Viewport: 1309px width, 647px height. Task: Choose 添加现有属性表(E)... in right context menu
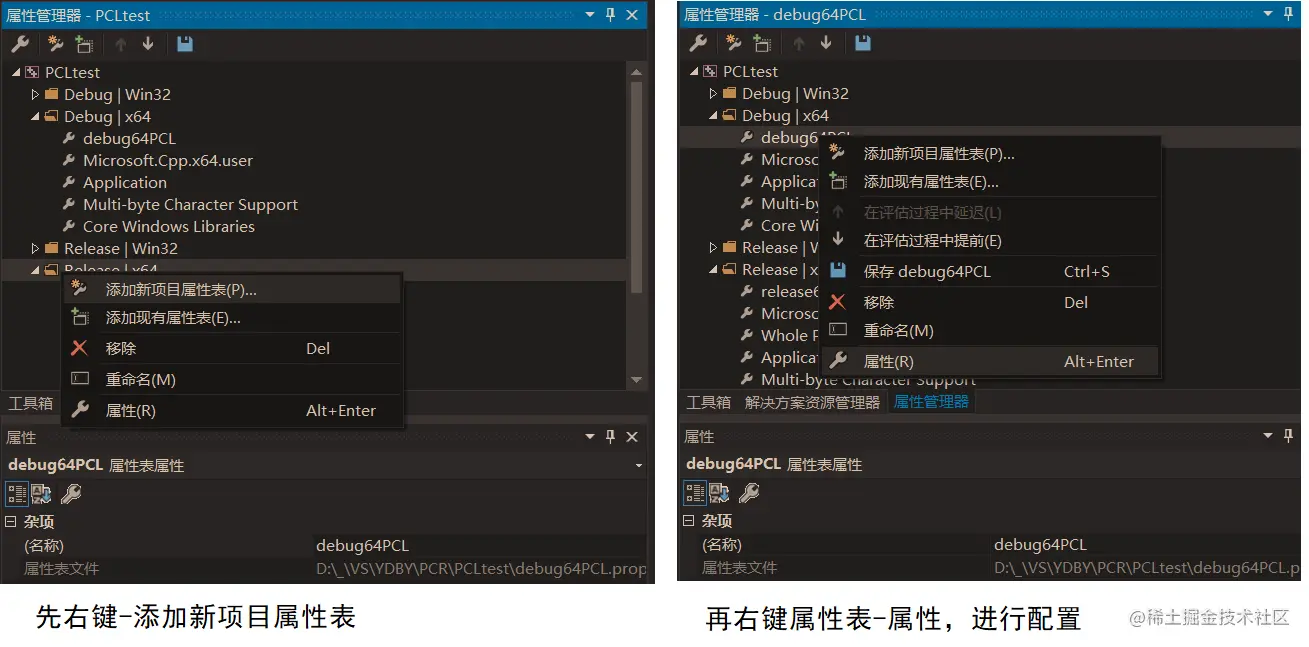[990, 182]
